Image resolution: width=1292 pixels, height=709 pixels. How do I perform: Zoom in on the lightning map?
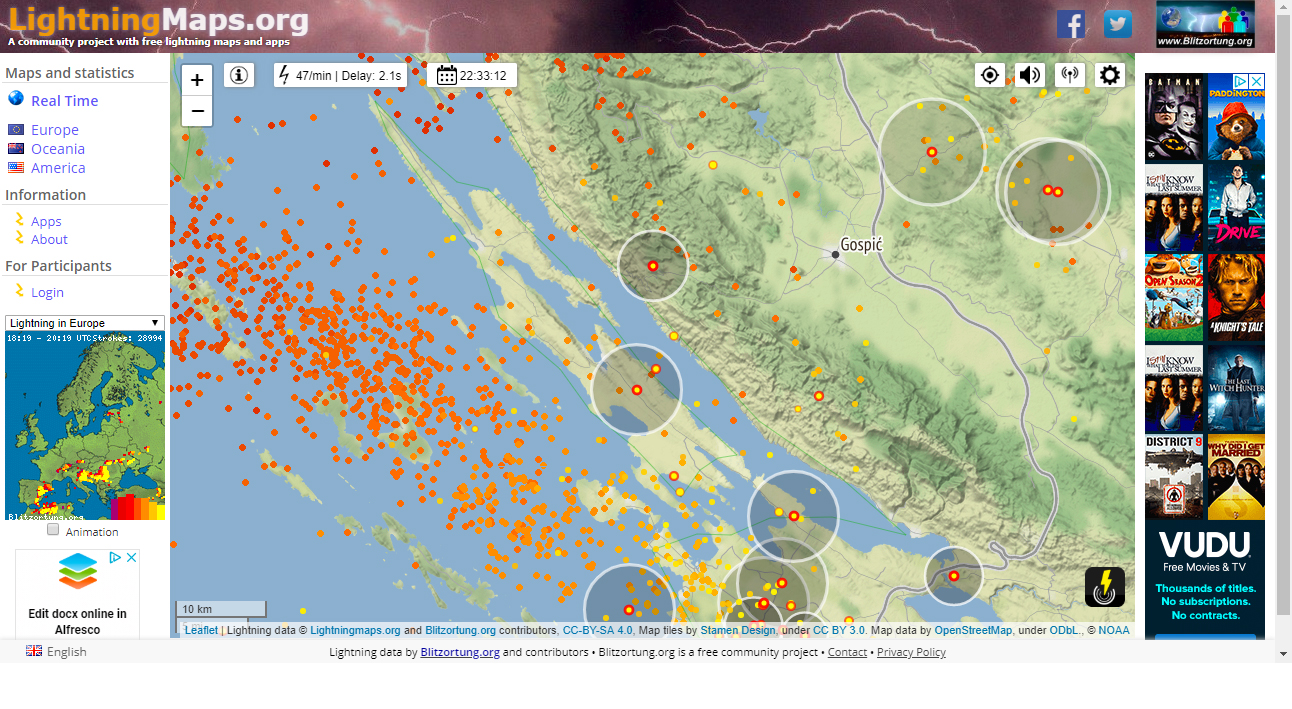click(197, 80)
